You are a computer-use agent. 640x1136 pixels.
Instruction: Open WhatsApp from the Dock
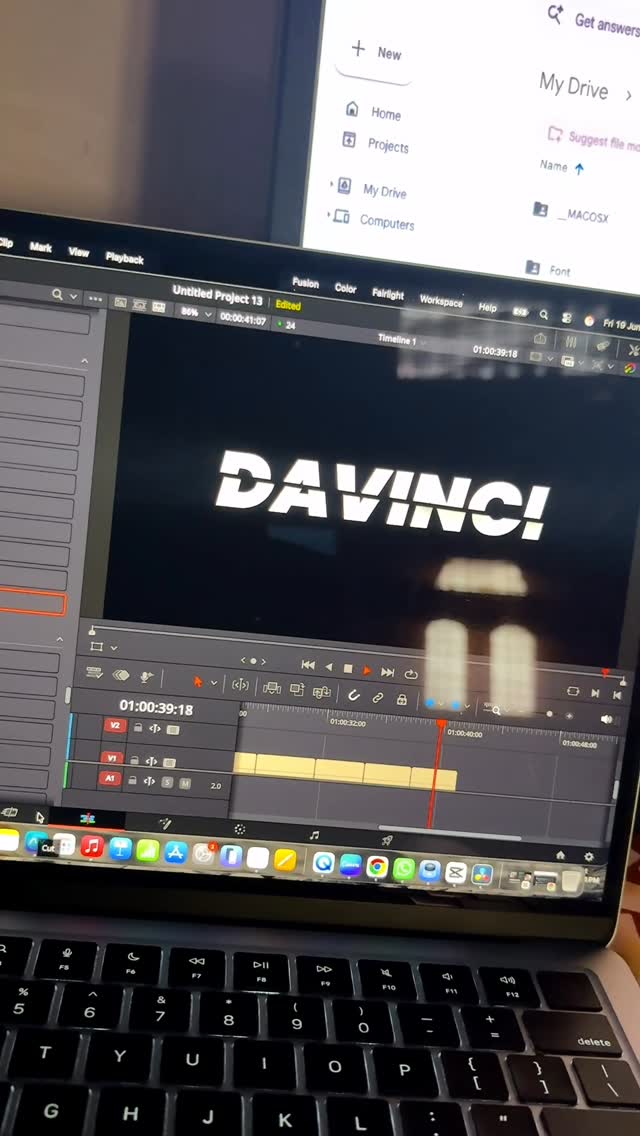tap(404, 869)
